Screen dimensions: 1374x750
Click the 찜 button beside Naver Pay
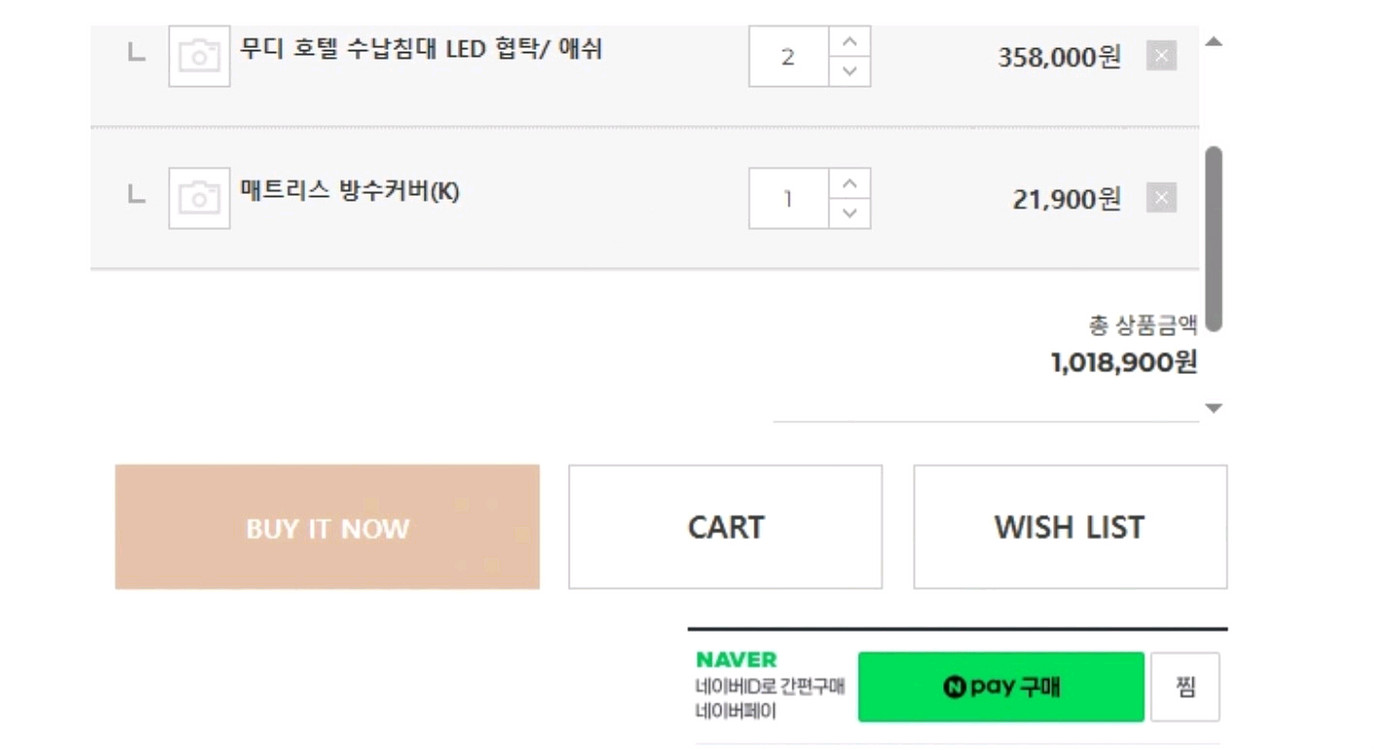1185,687
